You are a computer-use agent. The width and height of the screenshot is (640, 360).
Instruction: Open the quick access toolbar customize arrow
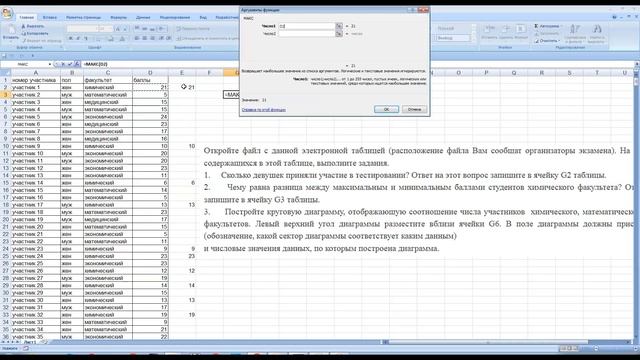33,56
